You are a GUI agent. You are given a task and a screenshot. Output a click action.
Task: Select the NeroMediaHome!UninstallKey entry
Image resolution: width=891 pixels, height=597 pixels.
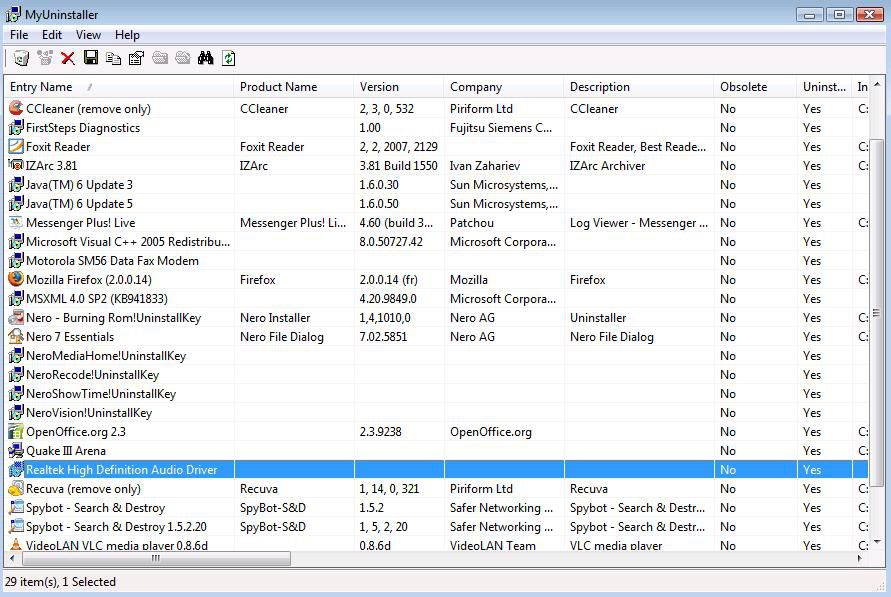[106, 356]
